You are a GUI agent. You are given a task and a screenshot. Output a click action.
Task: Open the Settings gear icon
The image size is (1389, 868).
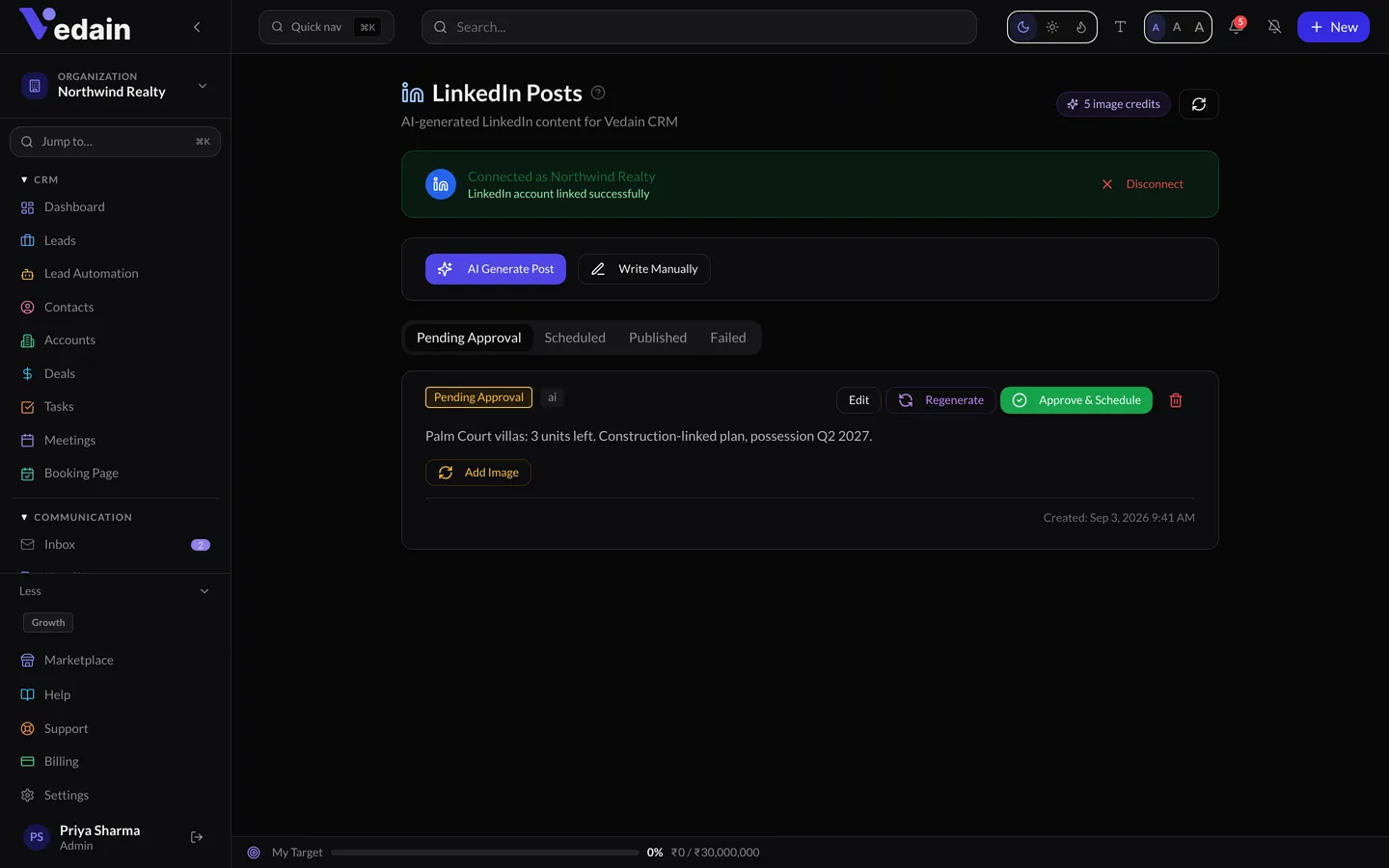27,796
